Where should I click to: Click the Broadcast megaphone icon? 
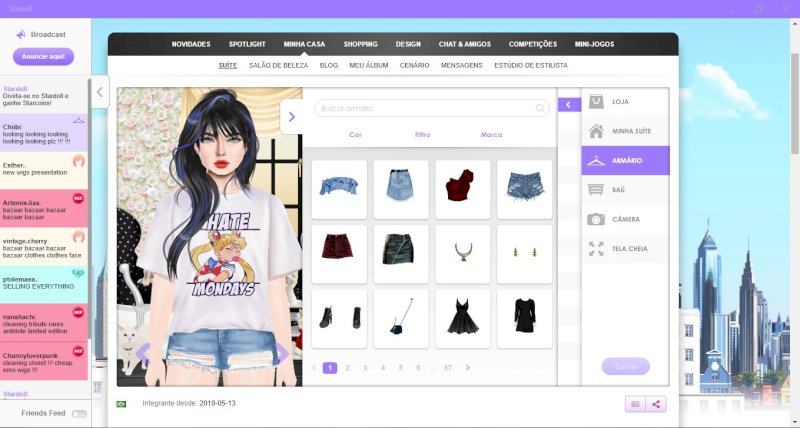pyautogui.click(x=21, y=34)
